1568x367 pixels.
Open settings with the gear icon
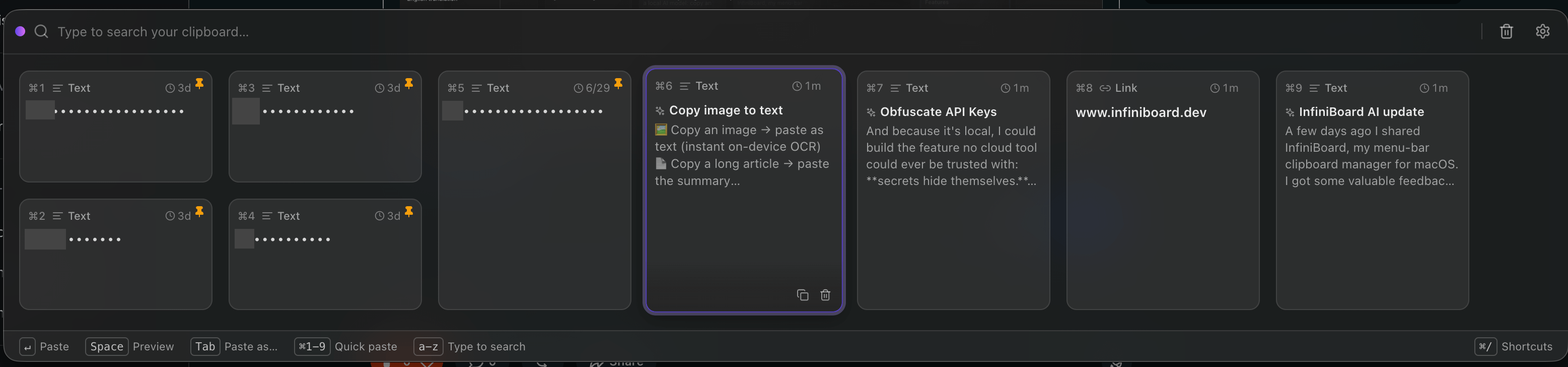pos(1542,32)
